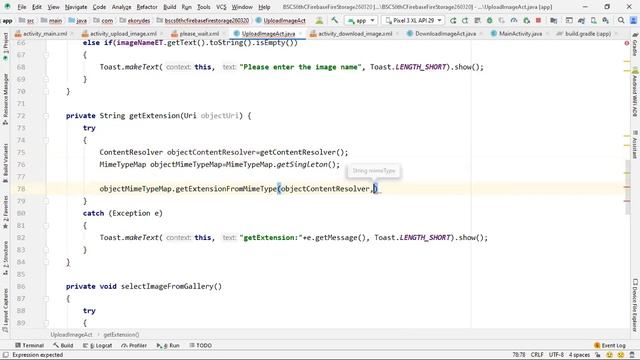The width and height of the screenshot is (640, 360).
Task: Switch to activity_upload_image.xml tab
Action: 122,34
